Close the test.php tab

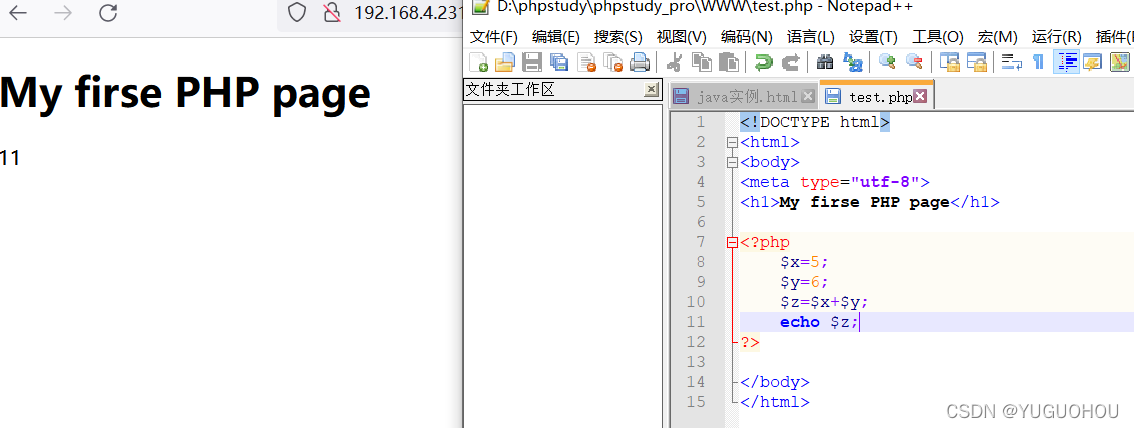point(920,96)
